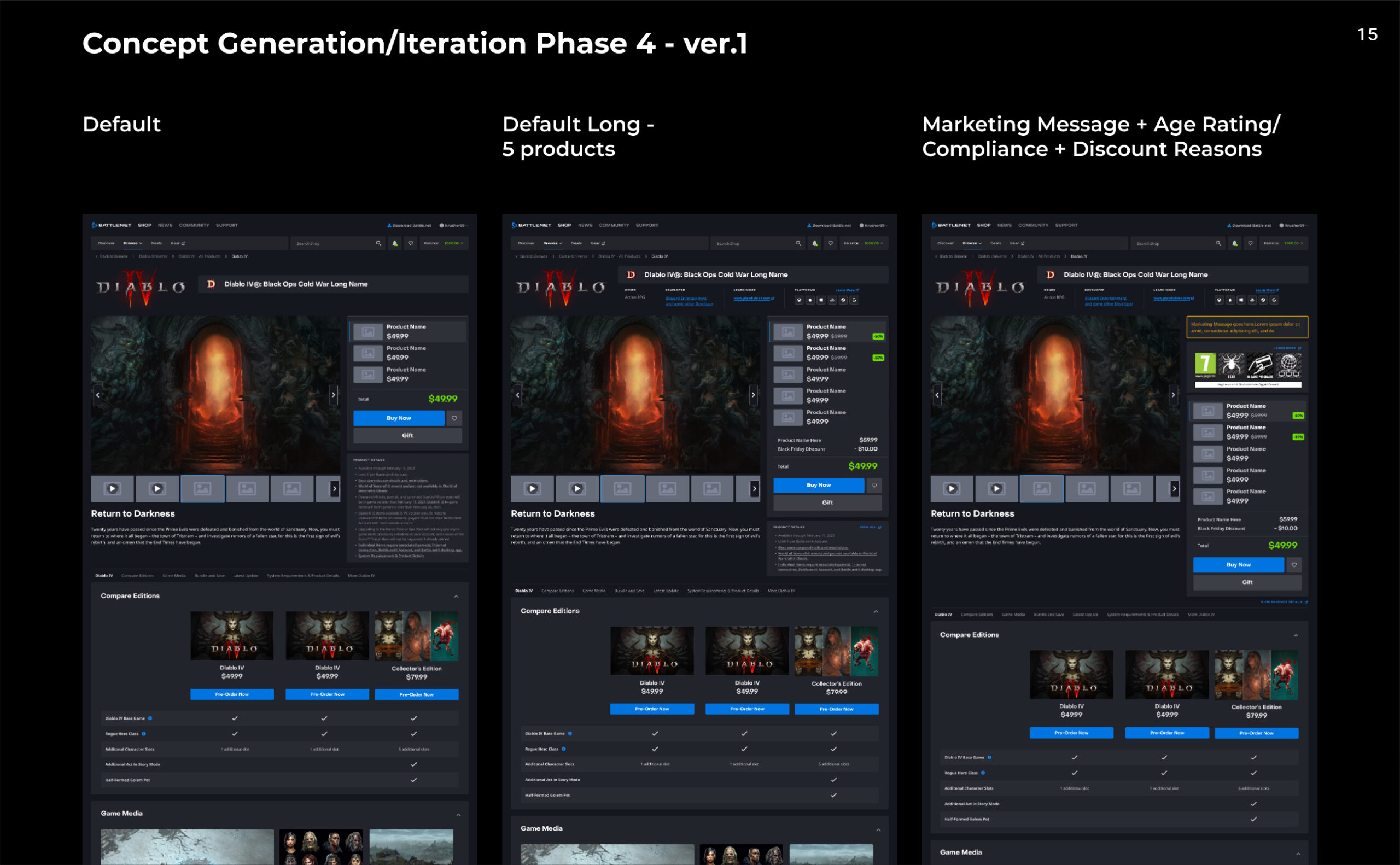Click Windows platform icon in Default Long mockup

821,300
